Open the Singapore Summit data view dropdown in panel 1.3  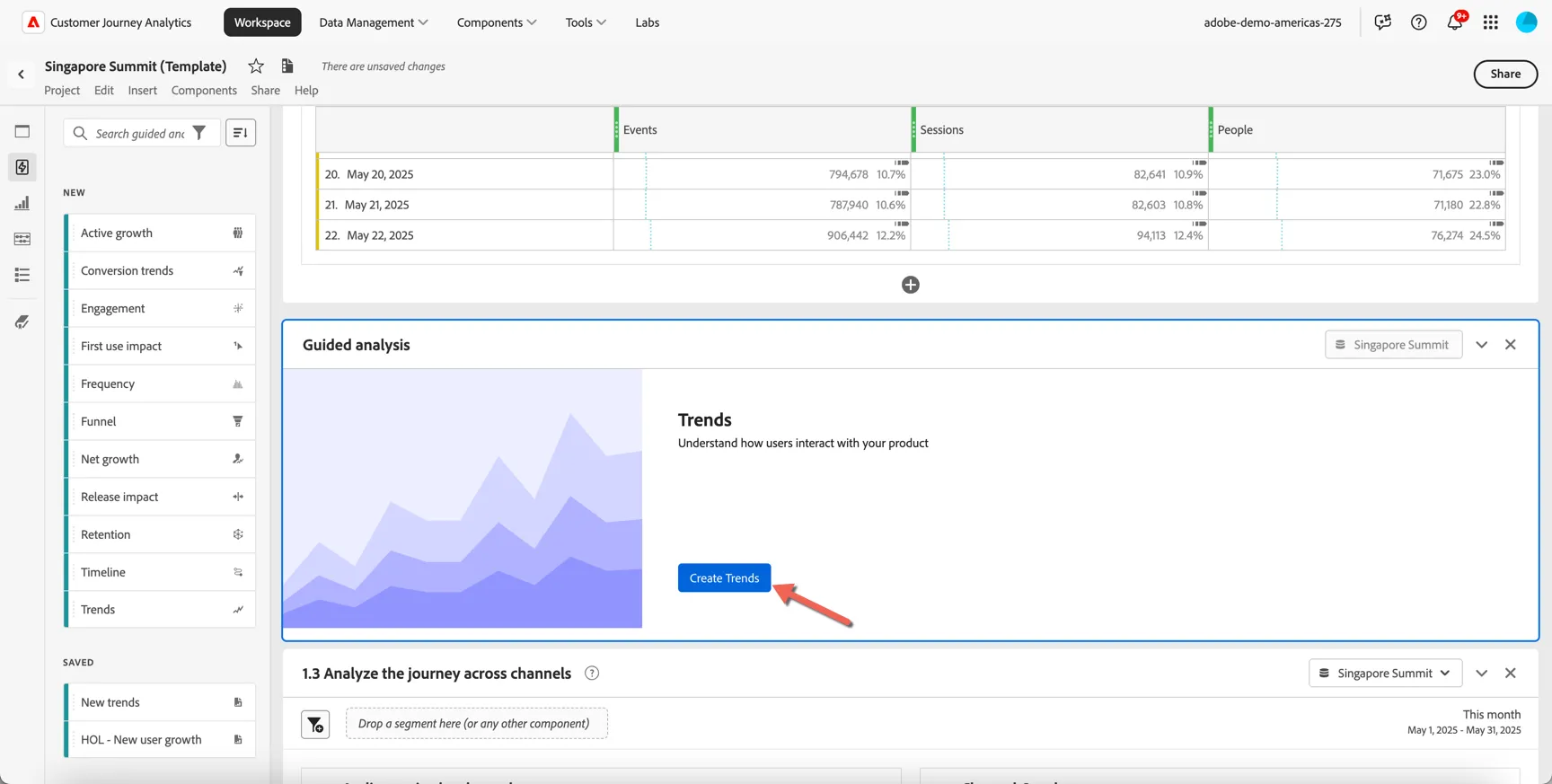pyautogui.click(x=1386, y=674)
